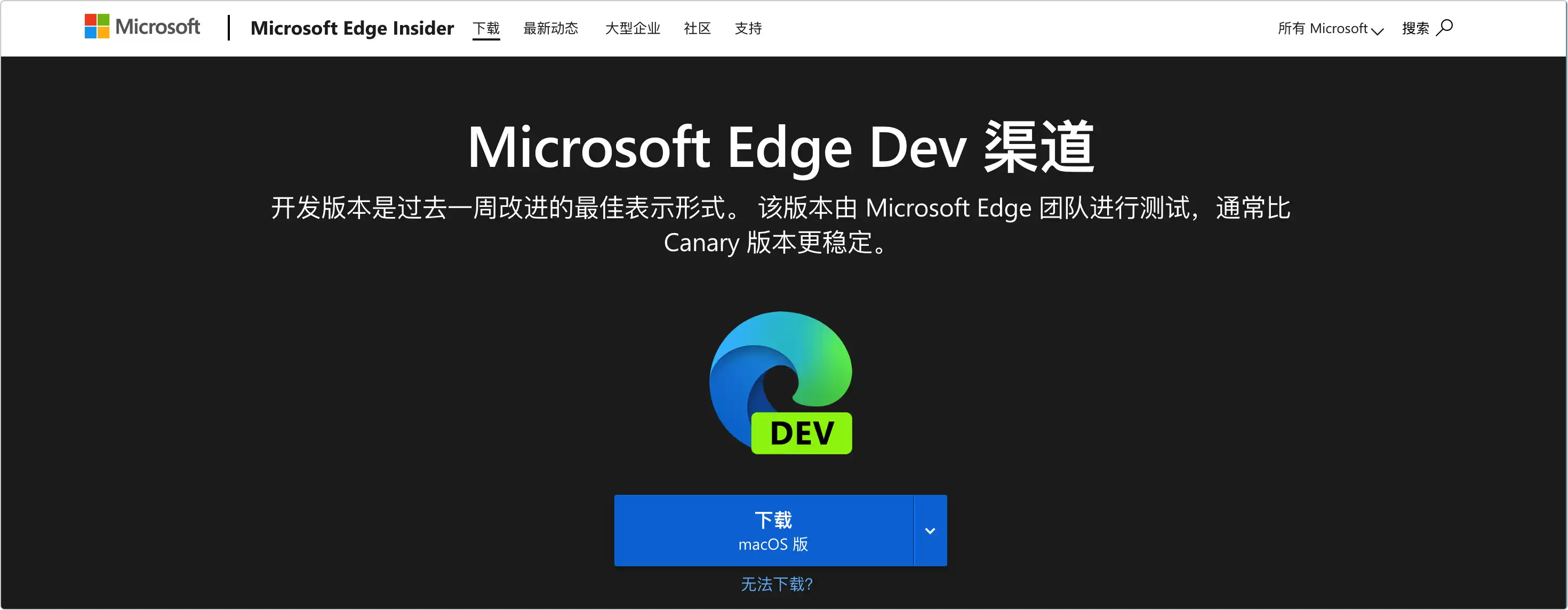Click the macOS 版 label on download button
Screen dimensions: 1568x610
[x=773, y=544]
